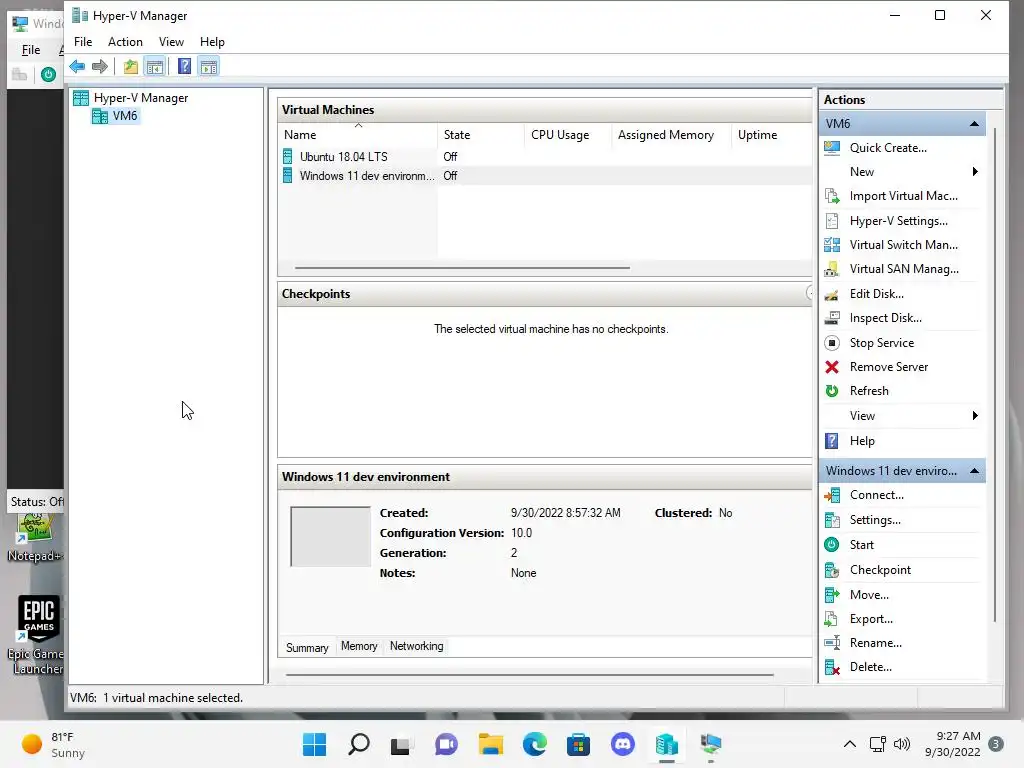The width and height of the screenshot is (1024, 768).
Task: Open the Help menu in menu bar
Action: click(x=212, y=42)
